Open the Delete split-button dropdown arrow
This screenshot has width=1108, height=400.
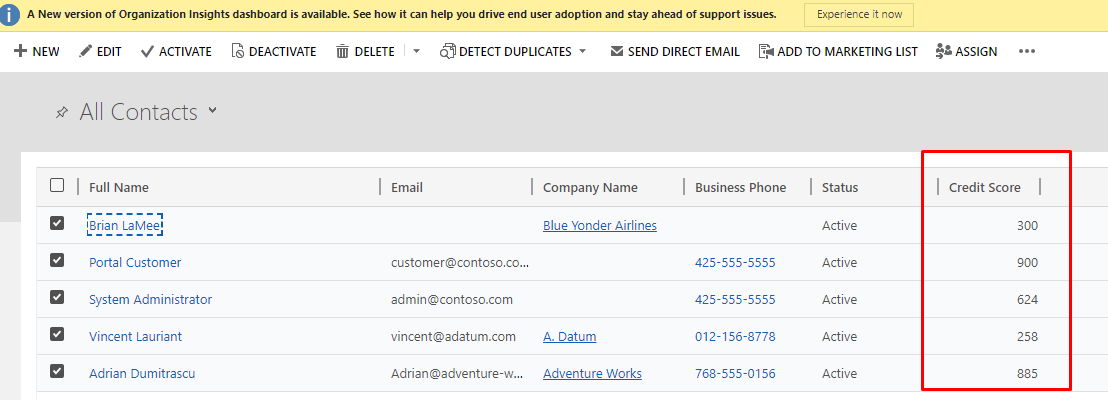pyautogui.click(x=416, y=51)
